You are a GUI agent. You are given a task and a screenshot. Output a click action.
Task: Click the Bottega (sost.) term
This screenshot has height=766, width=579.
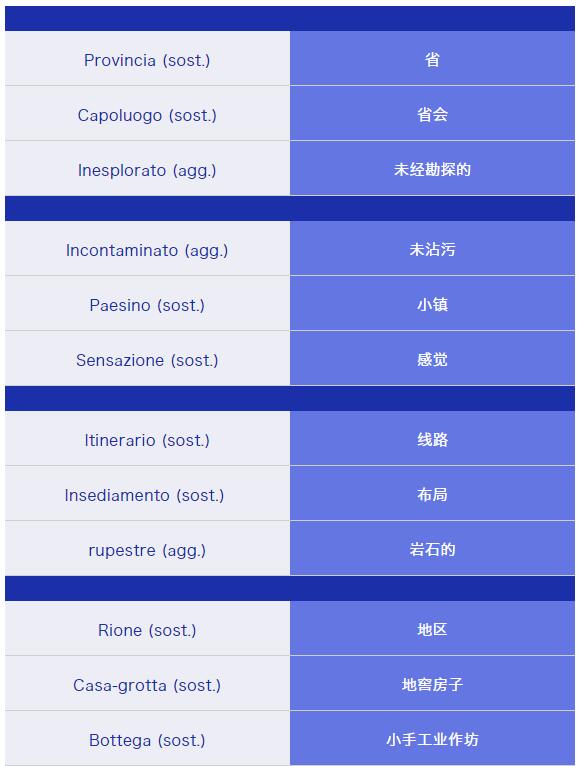click(147, 739)
